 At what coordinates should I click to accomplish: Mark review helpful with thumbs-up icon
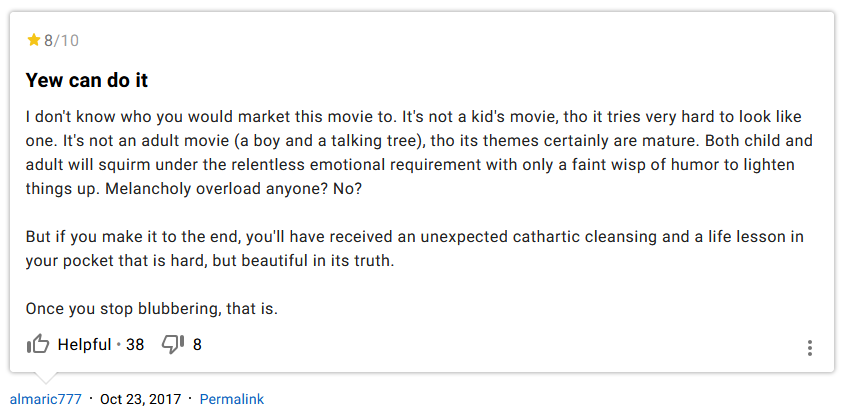38,344
